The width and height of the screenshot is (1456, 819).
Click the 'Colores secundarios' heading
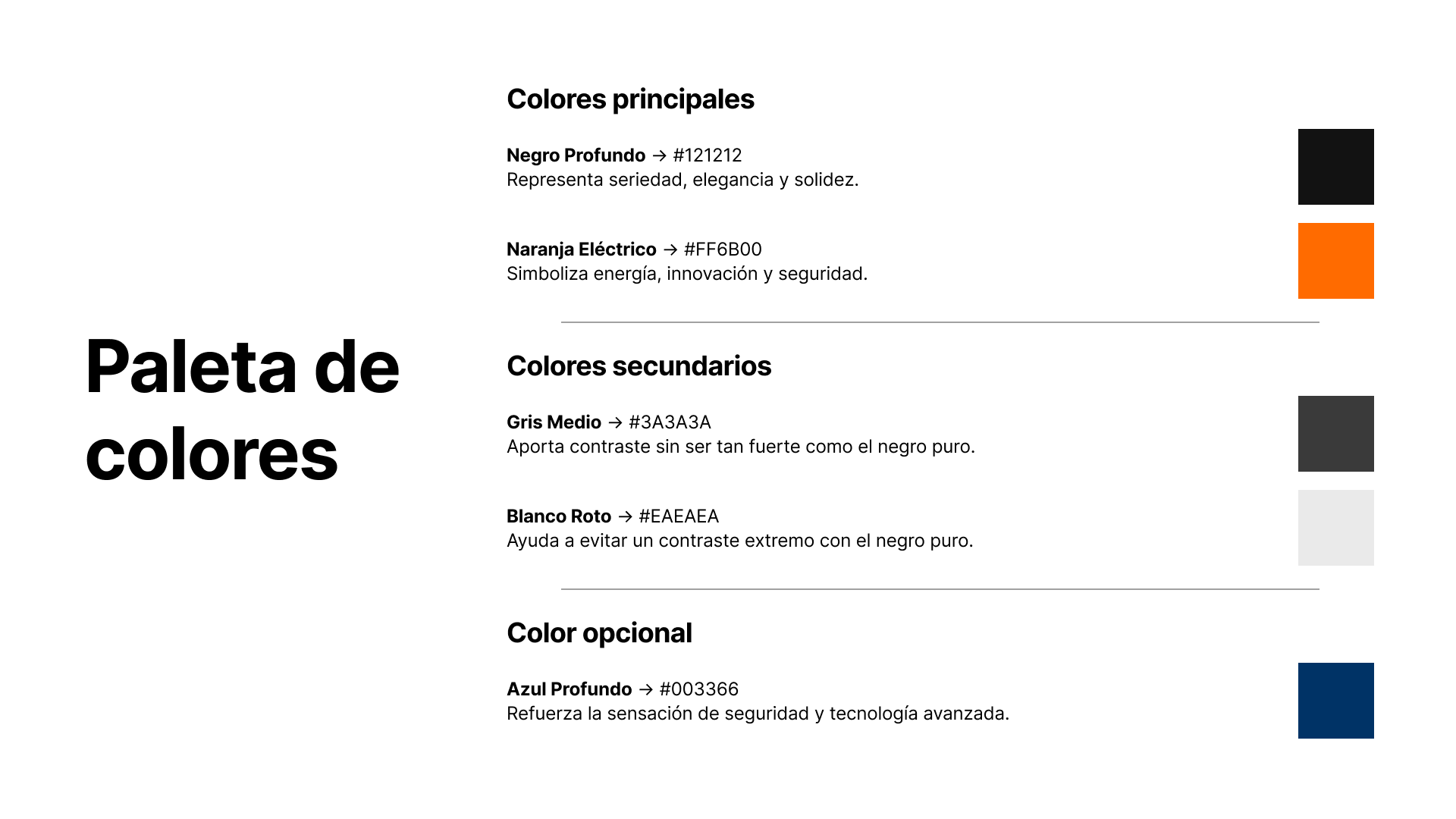(639, 366)
